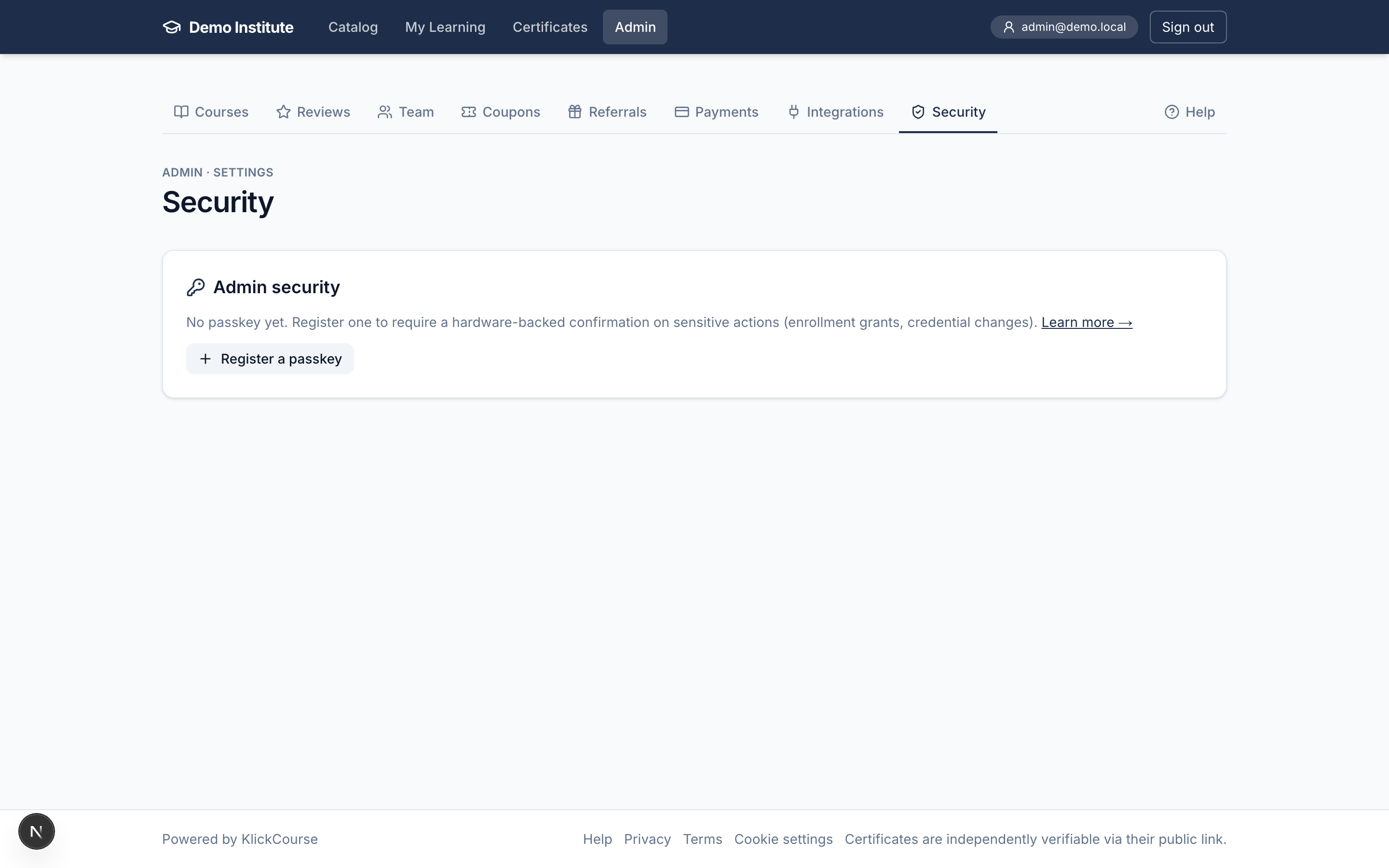
Task: Register a passkey
Action: click(270, 359)
